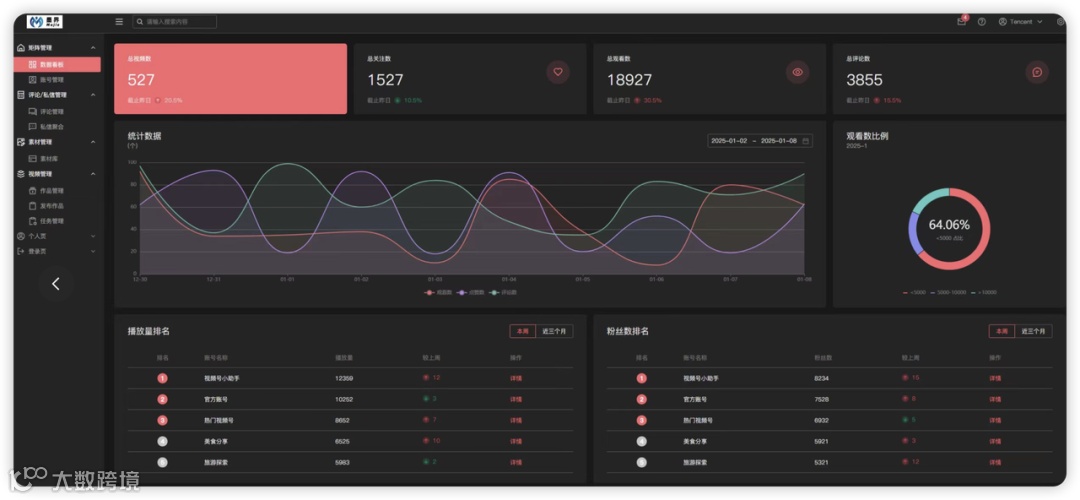Open 详情 for 美食分享 in 播放量排名
1080x500 pixels.
(515, 441)
